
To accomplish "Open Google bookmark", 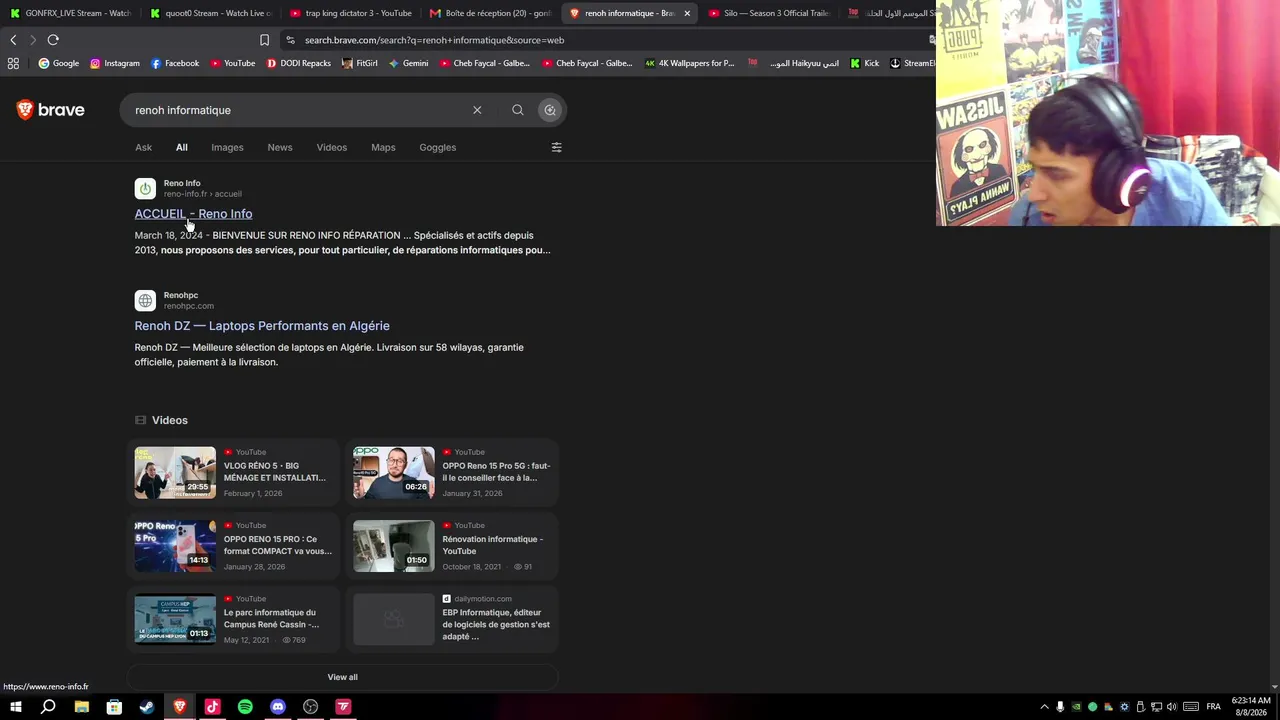I will pyautogui.click(x=59, y=63).
